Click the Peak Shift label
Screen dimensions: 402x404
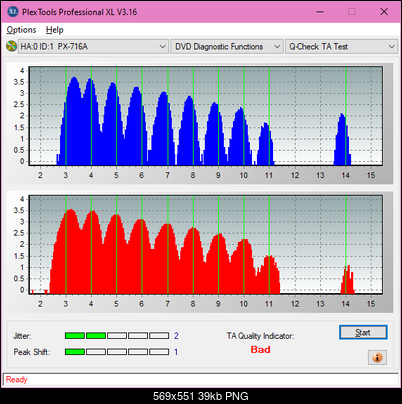(x=32, y=352)
